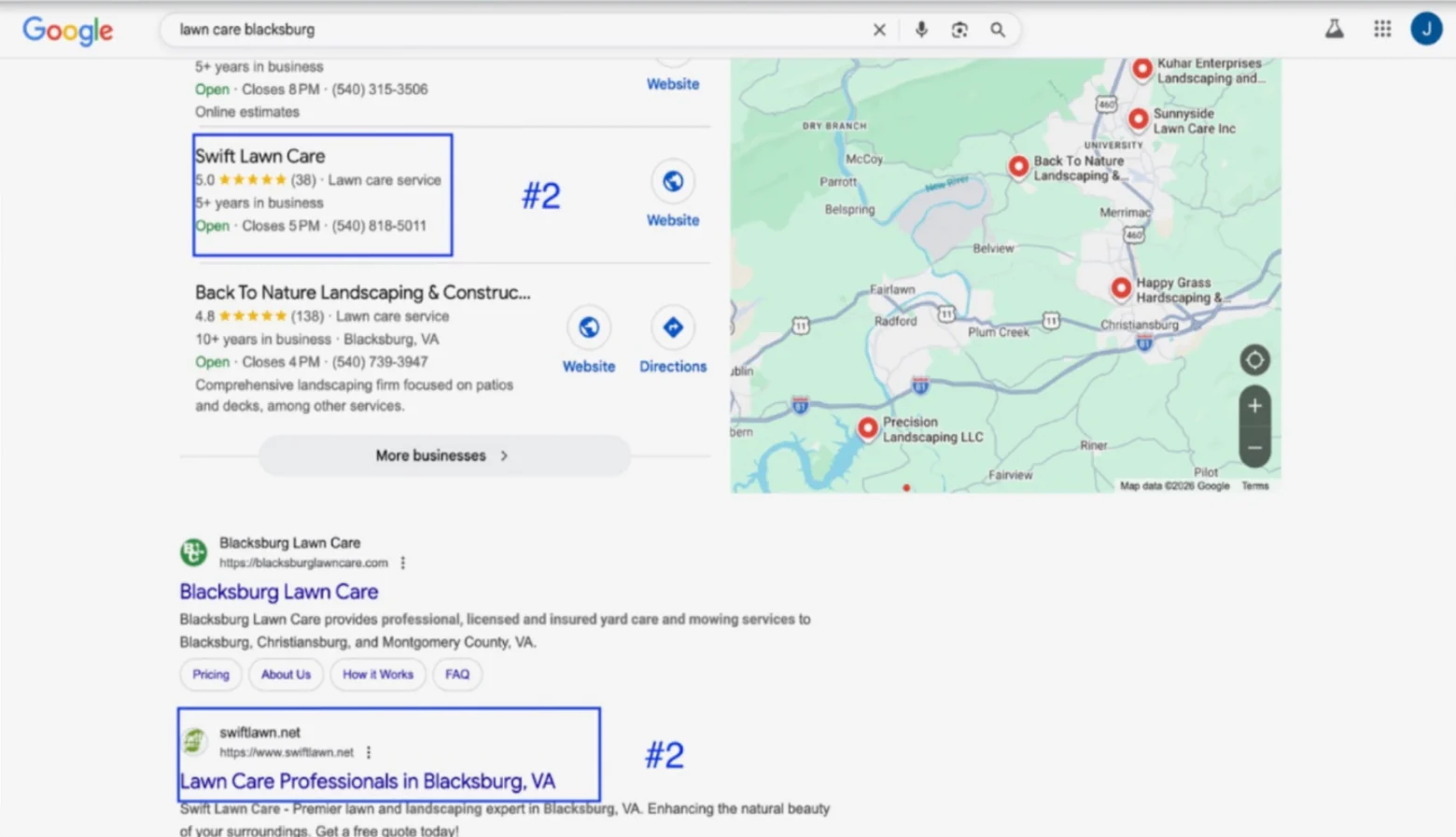
Task: Open the FAQ sitelink chip
Action: [457, 674]
